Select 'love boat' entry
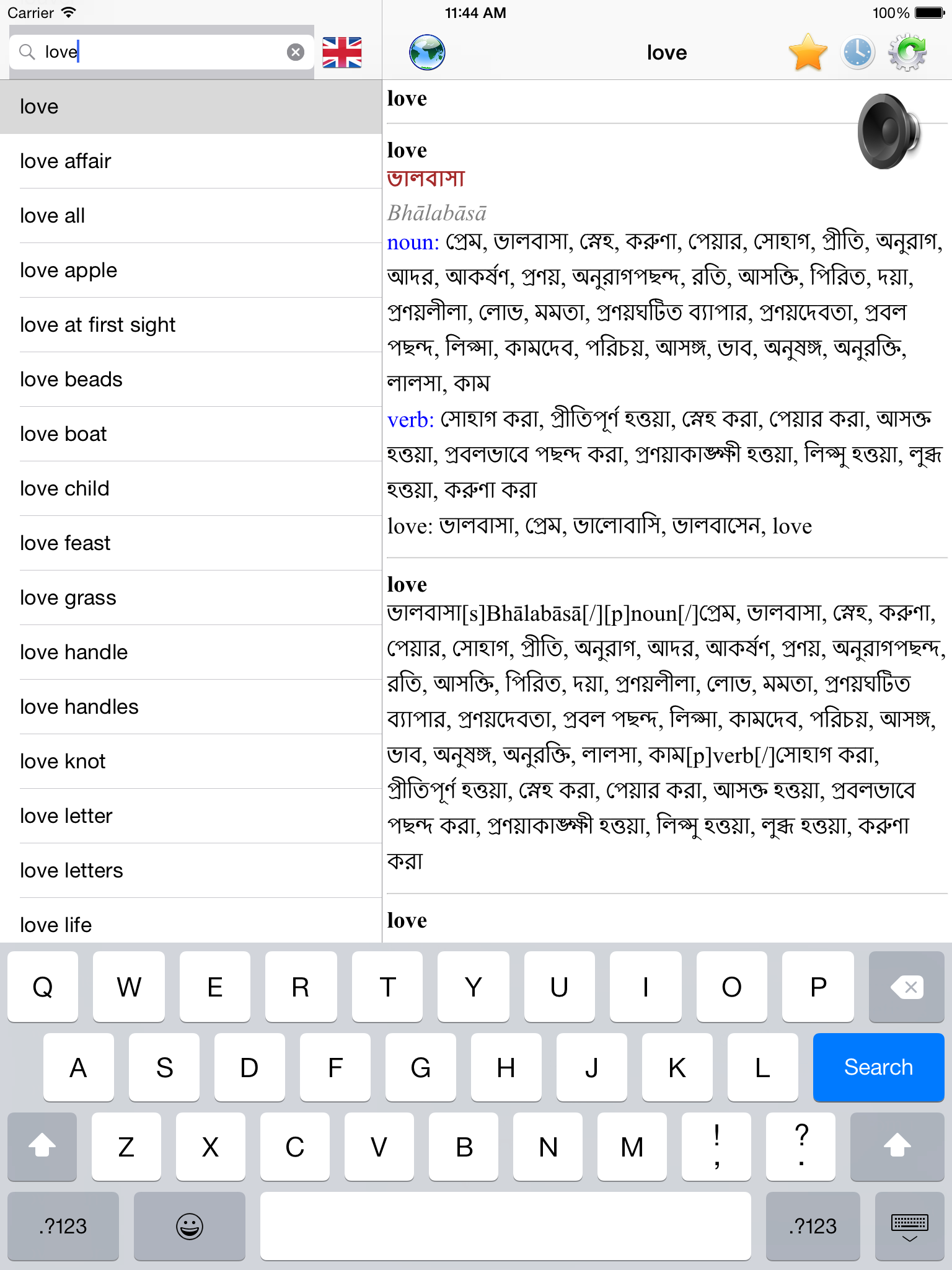Screen dimensions: 952x1270 (191, 434)
